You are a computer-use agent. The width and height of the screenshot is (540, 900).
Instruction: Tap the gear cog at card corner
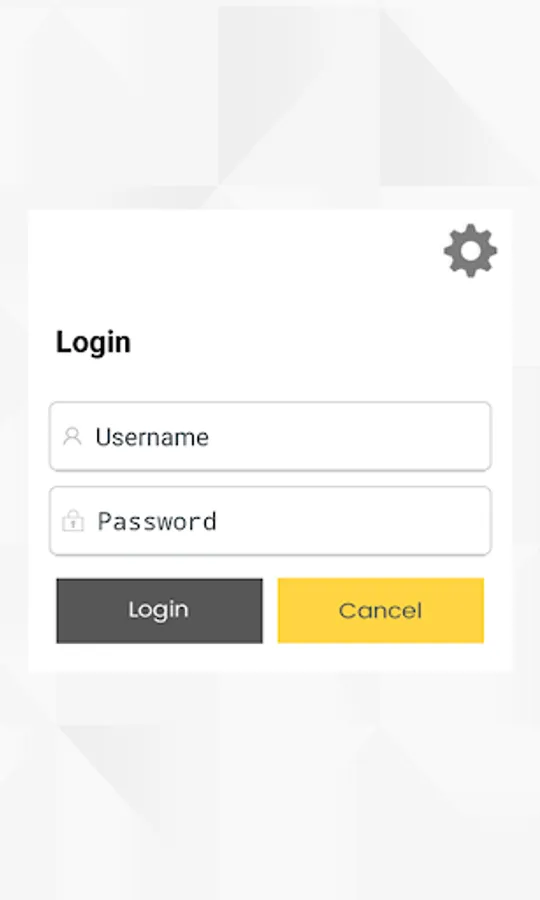[x=470, y=250]
